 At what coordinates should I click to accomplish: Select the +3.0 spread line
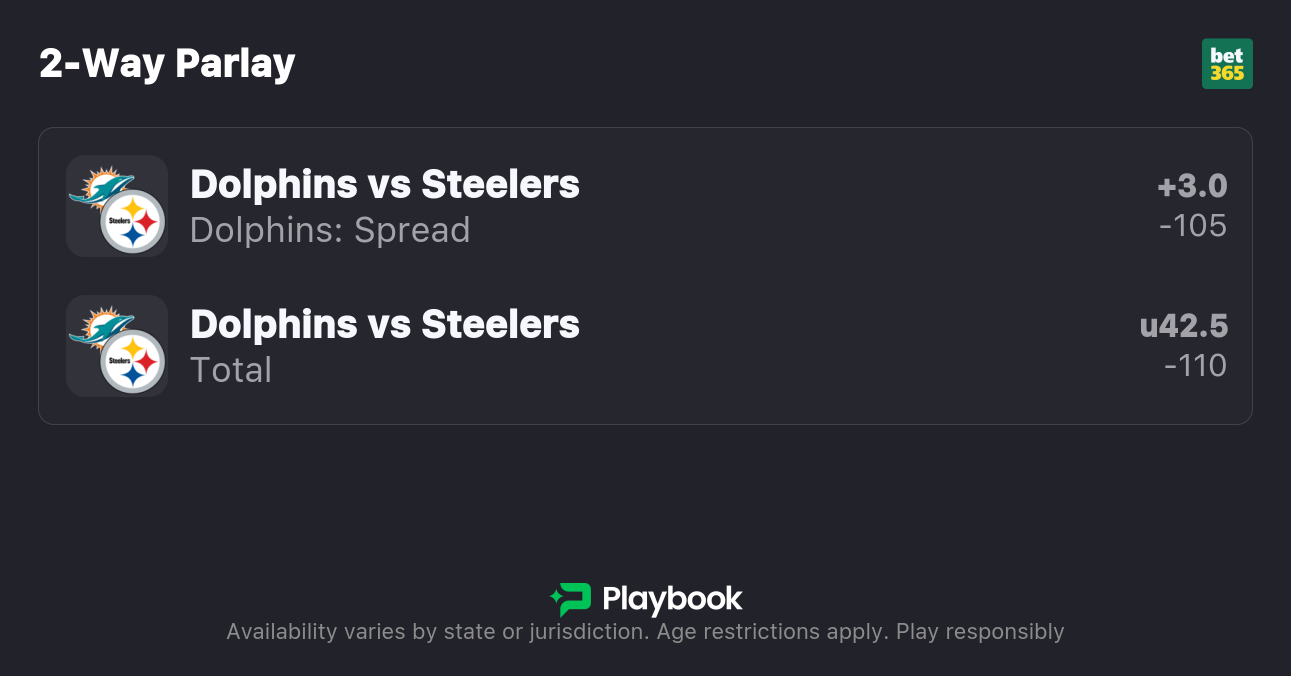[x=1192, y=186]
